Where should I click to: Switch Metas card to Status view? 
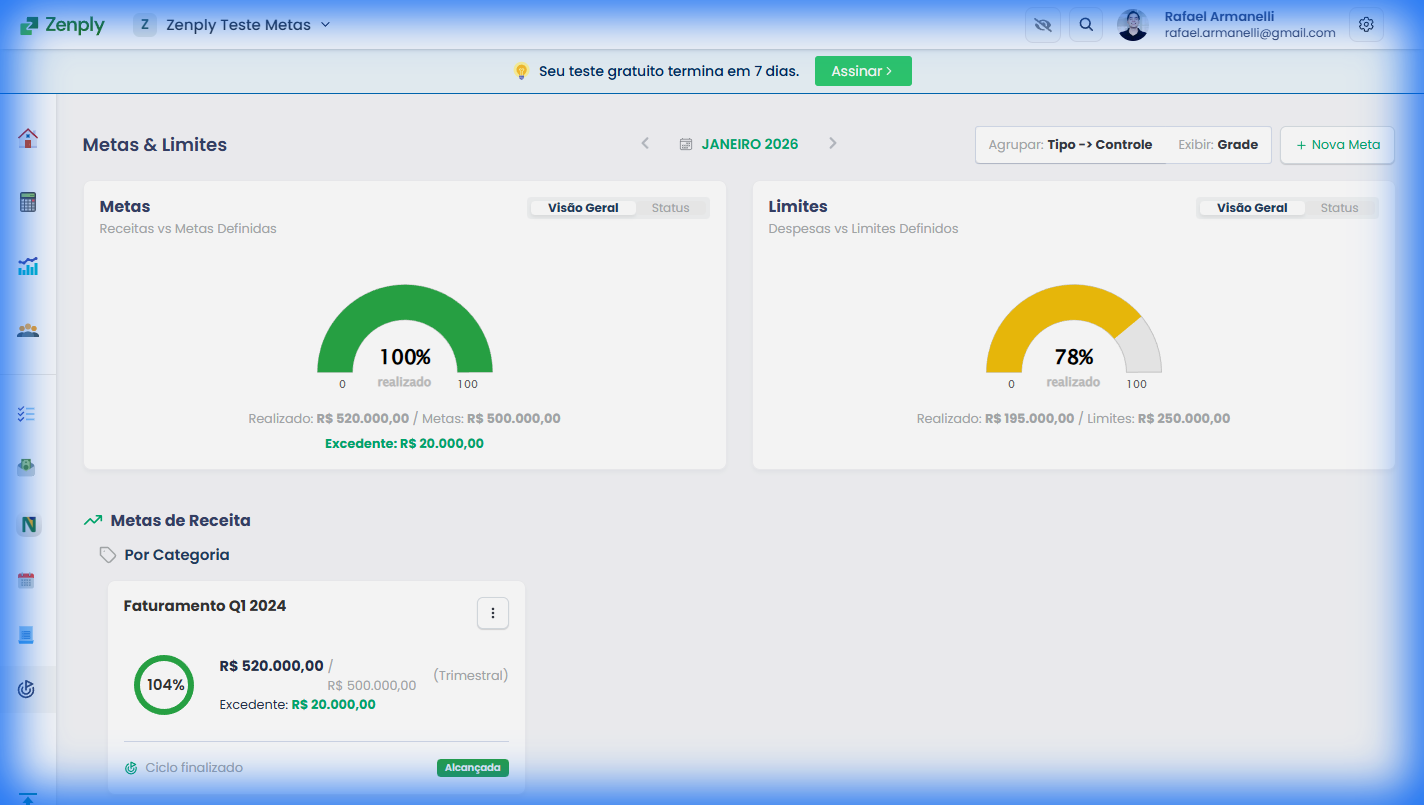click(670, 208)
